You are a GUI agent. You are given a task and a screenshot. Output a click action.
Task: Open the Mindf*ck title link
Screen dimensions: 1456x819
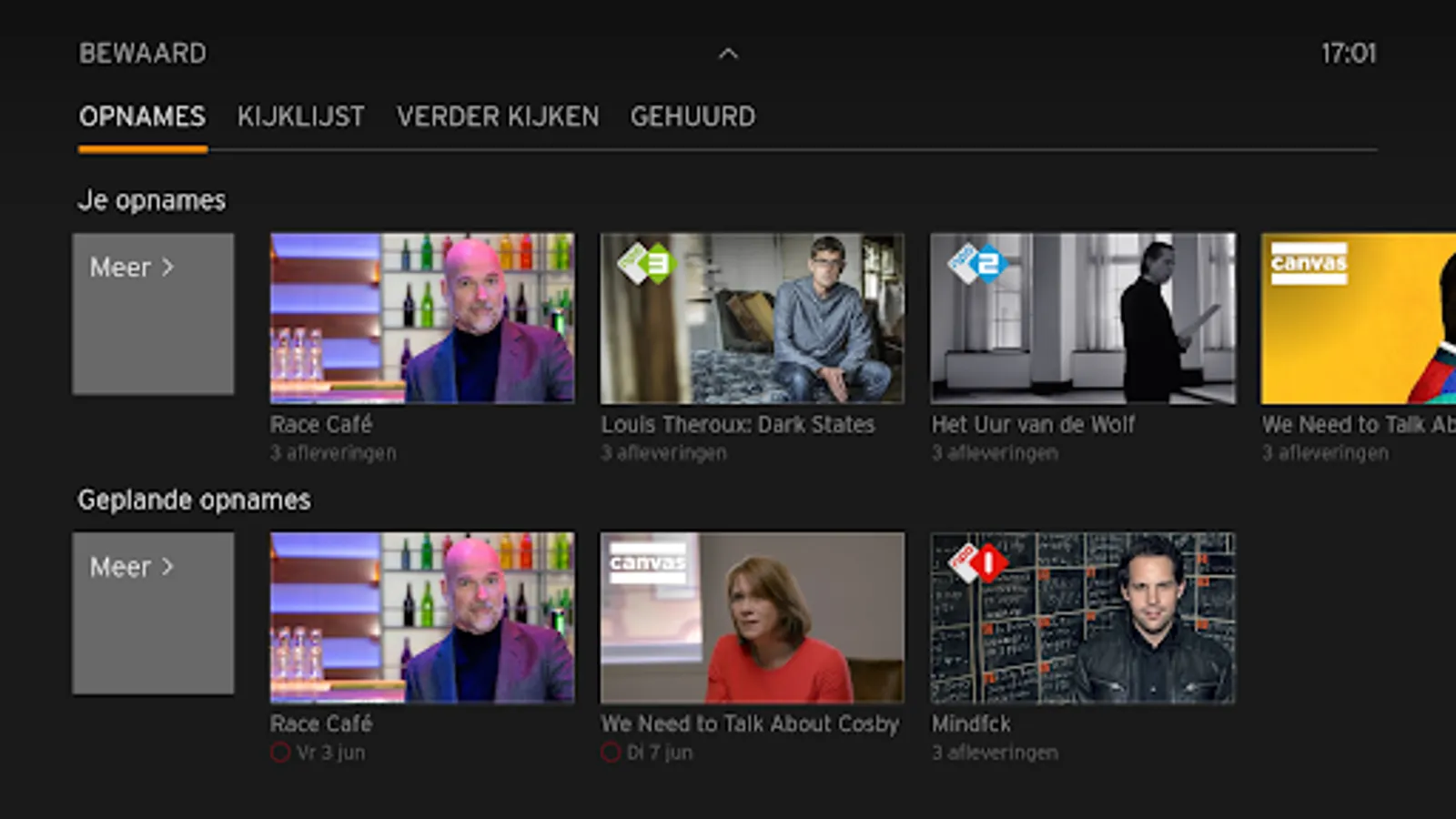click(971, 723)
